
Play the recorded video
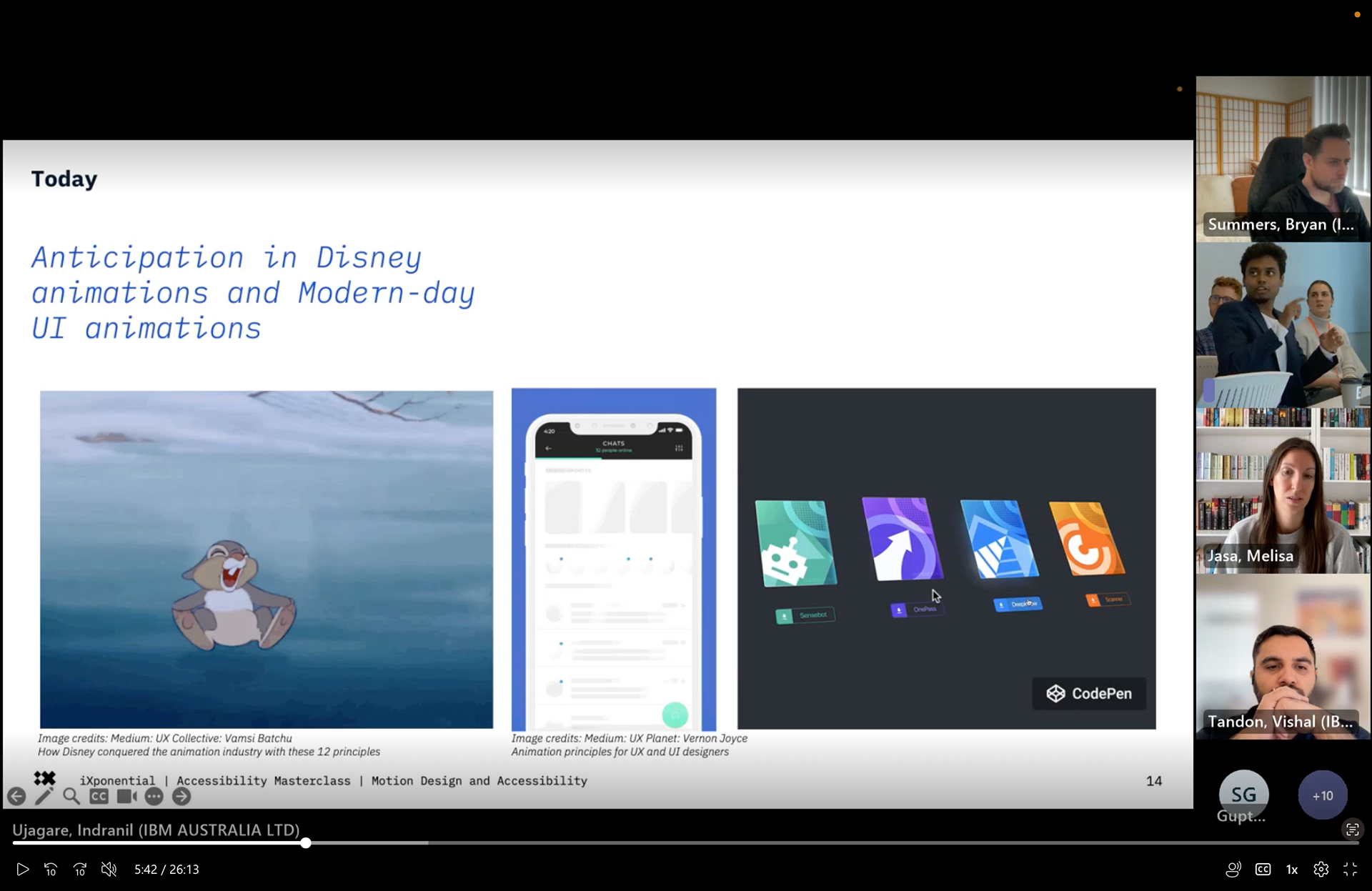22,870
